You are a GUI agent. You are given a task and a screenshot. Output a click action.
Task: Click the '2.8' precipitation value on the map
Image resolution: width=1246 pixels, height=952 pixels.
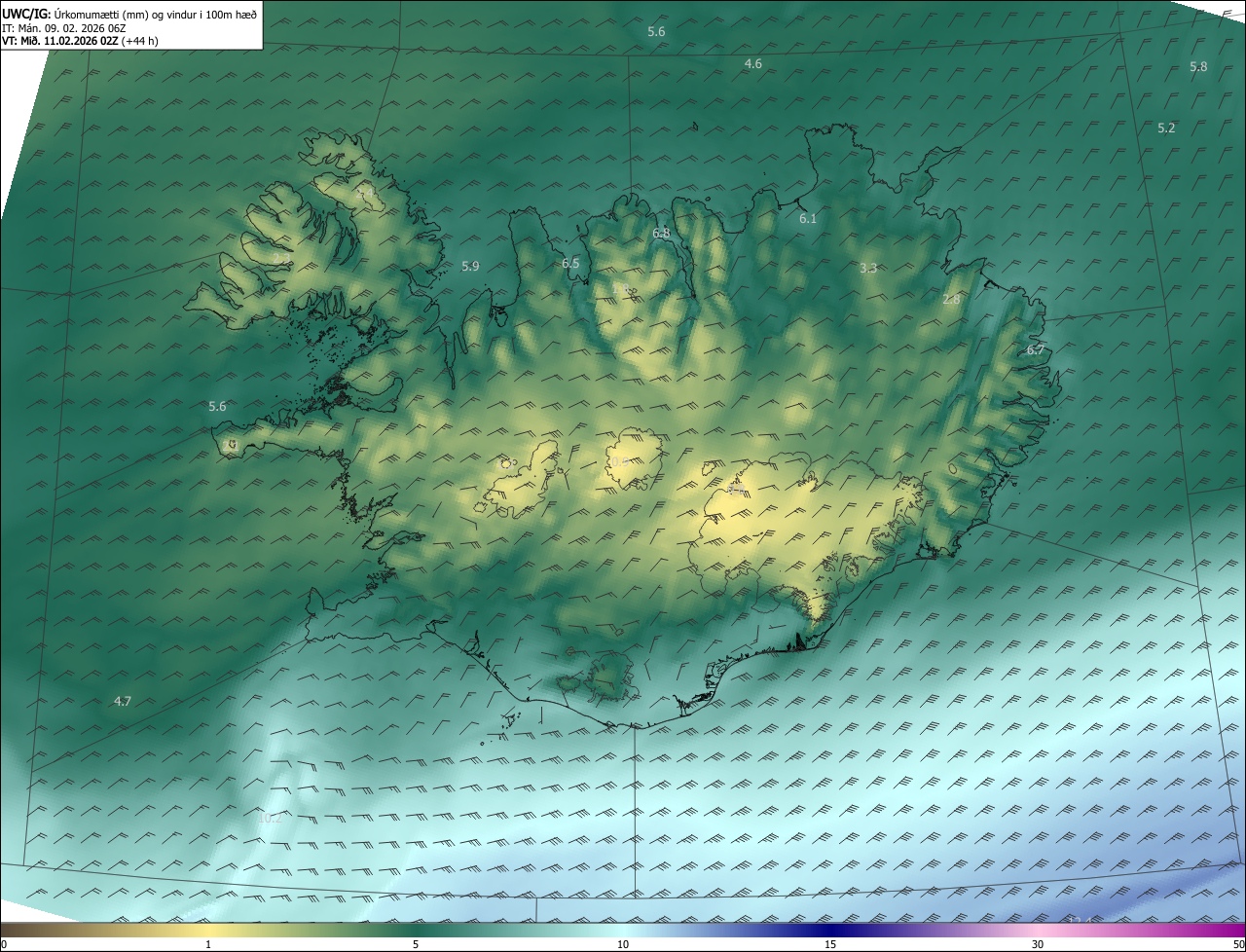951,300
